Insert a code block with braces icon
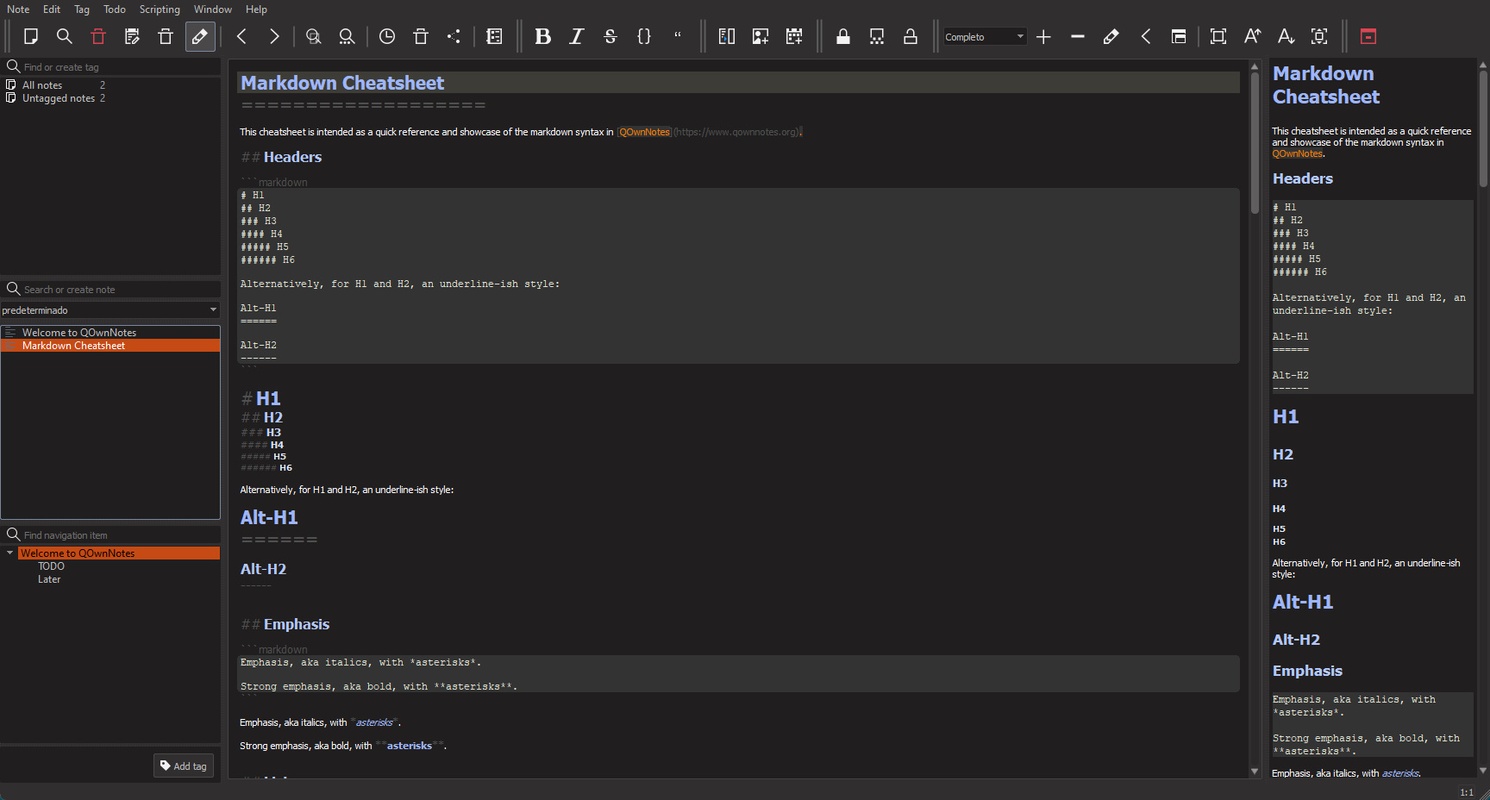 [x=644, y=37]
